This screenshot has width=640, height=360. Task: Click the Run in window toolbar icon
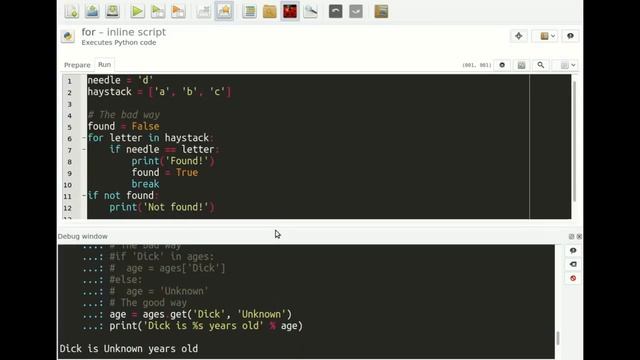[x=158, y=11]
